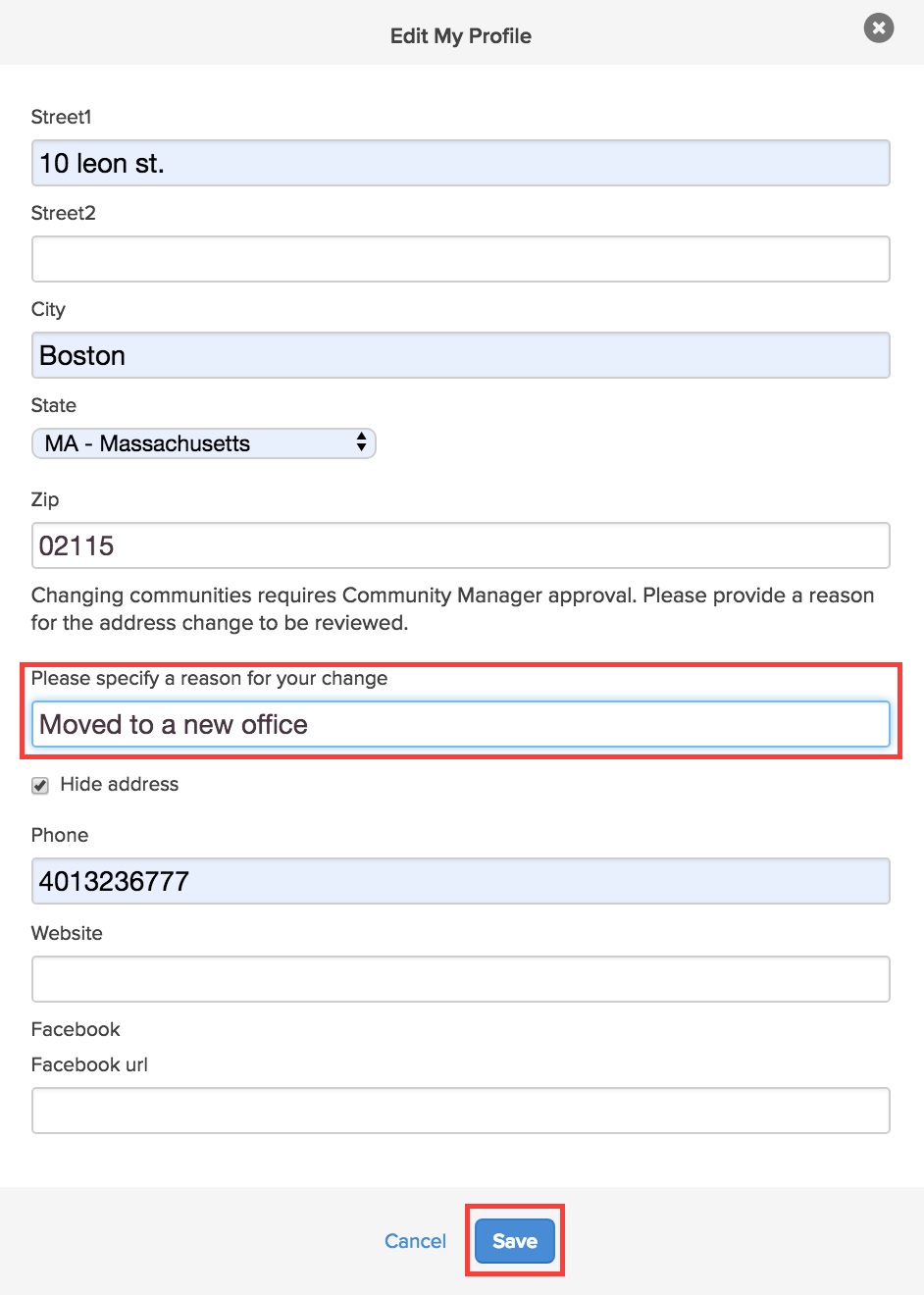Click the Hide address label text
Viewport: 924px width, 1295px height.
(120, 784)
